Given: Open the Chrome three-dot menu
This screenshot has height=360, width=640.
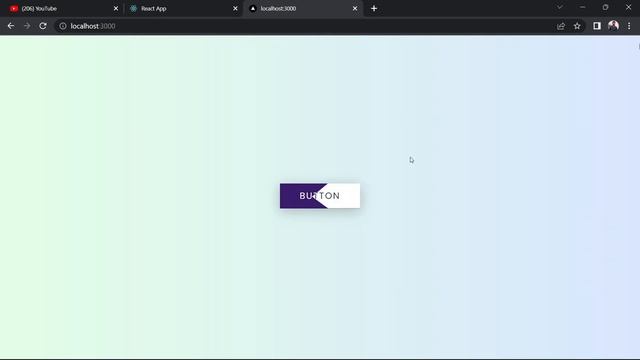Looking at the screenshot, I should 629,26.
